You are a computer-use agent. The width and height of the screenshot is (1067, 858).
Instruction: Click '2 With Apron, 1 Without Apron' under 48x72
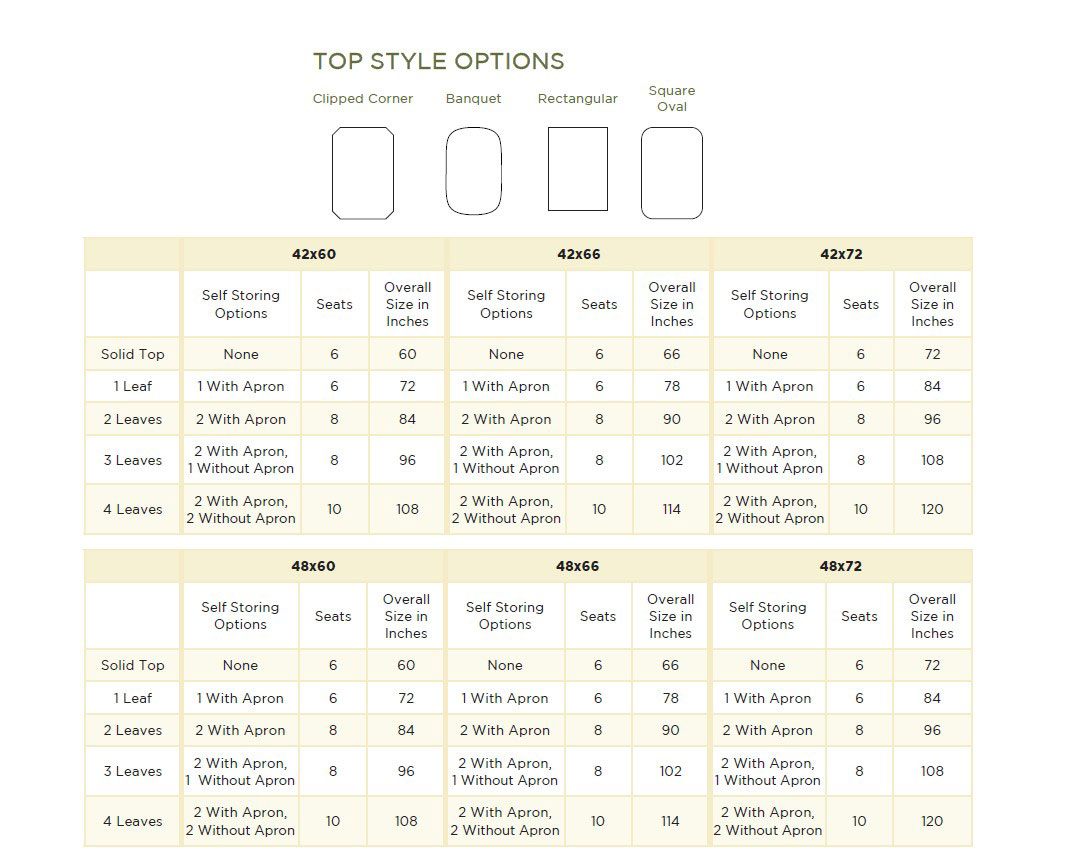tap(768, 772)
